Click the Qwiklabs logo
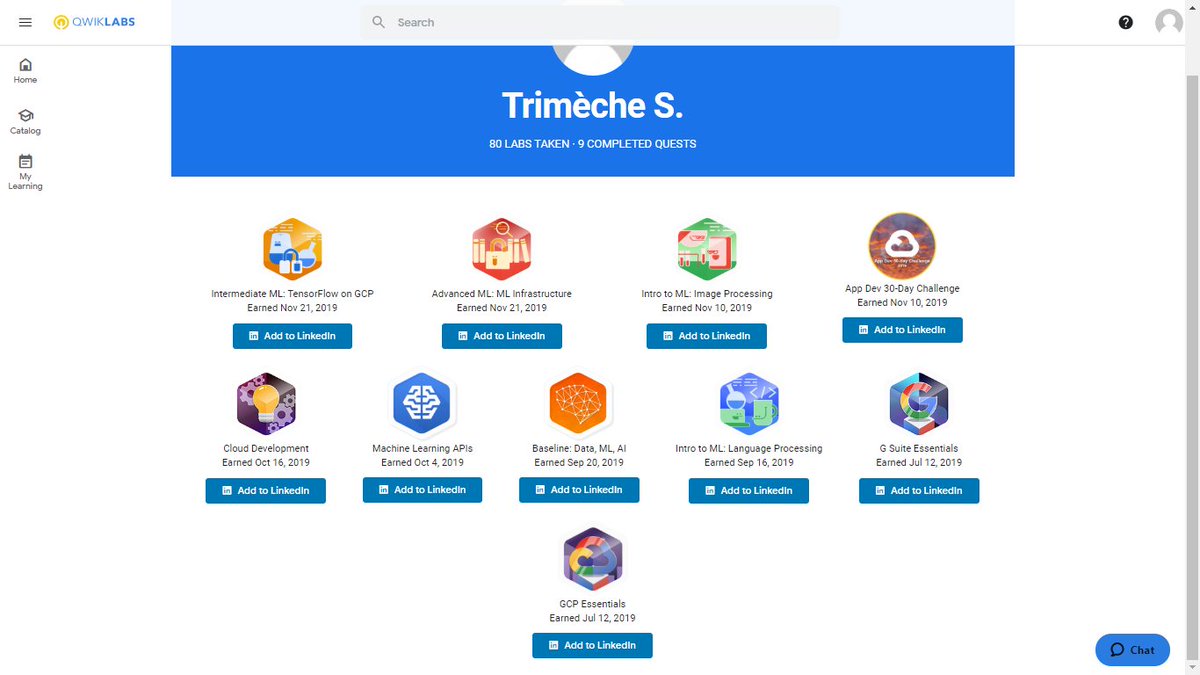 (94, 22)
